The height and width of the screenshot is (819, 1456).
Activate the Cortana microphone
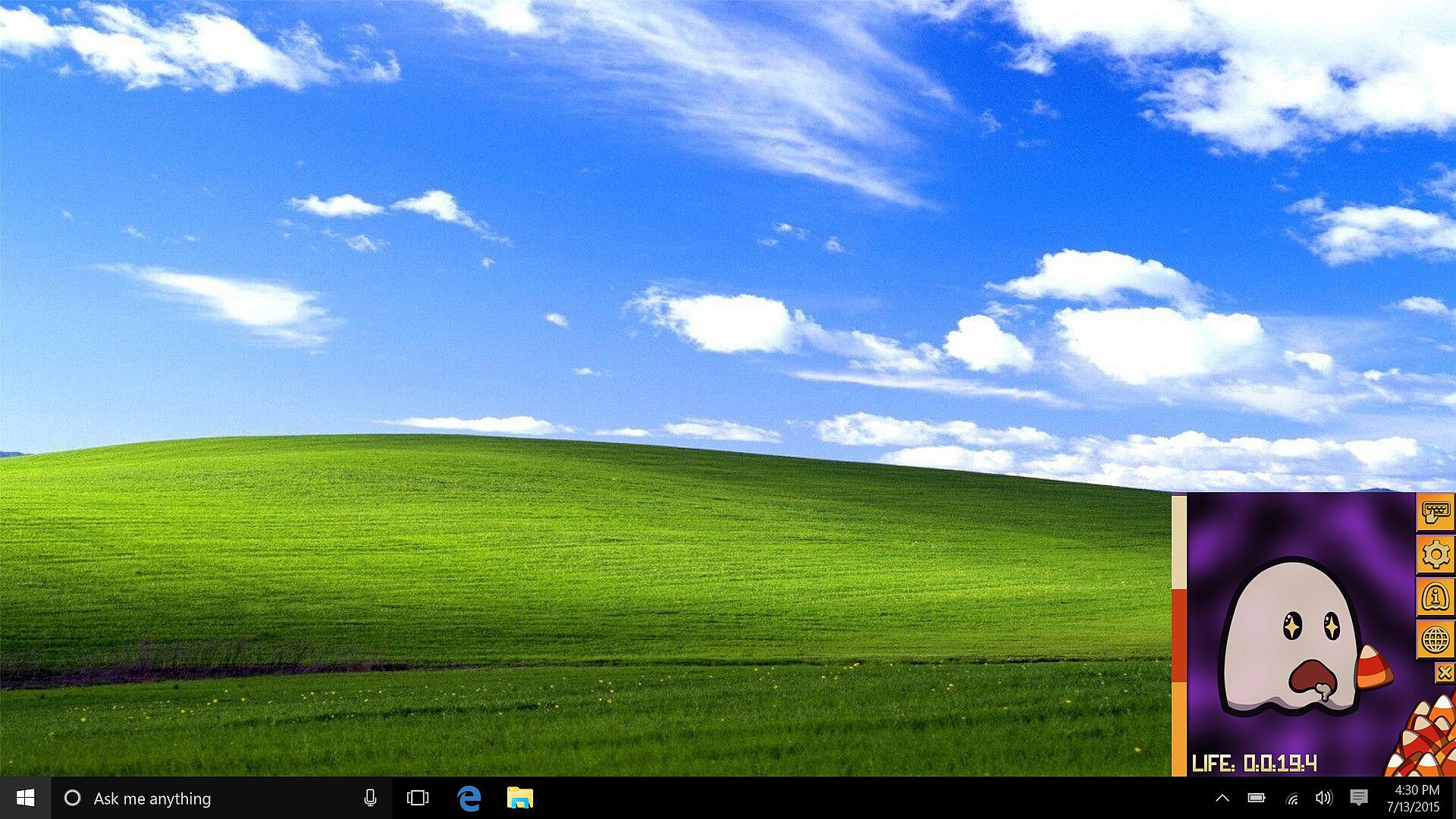pos(370,798)
